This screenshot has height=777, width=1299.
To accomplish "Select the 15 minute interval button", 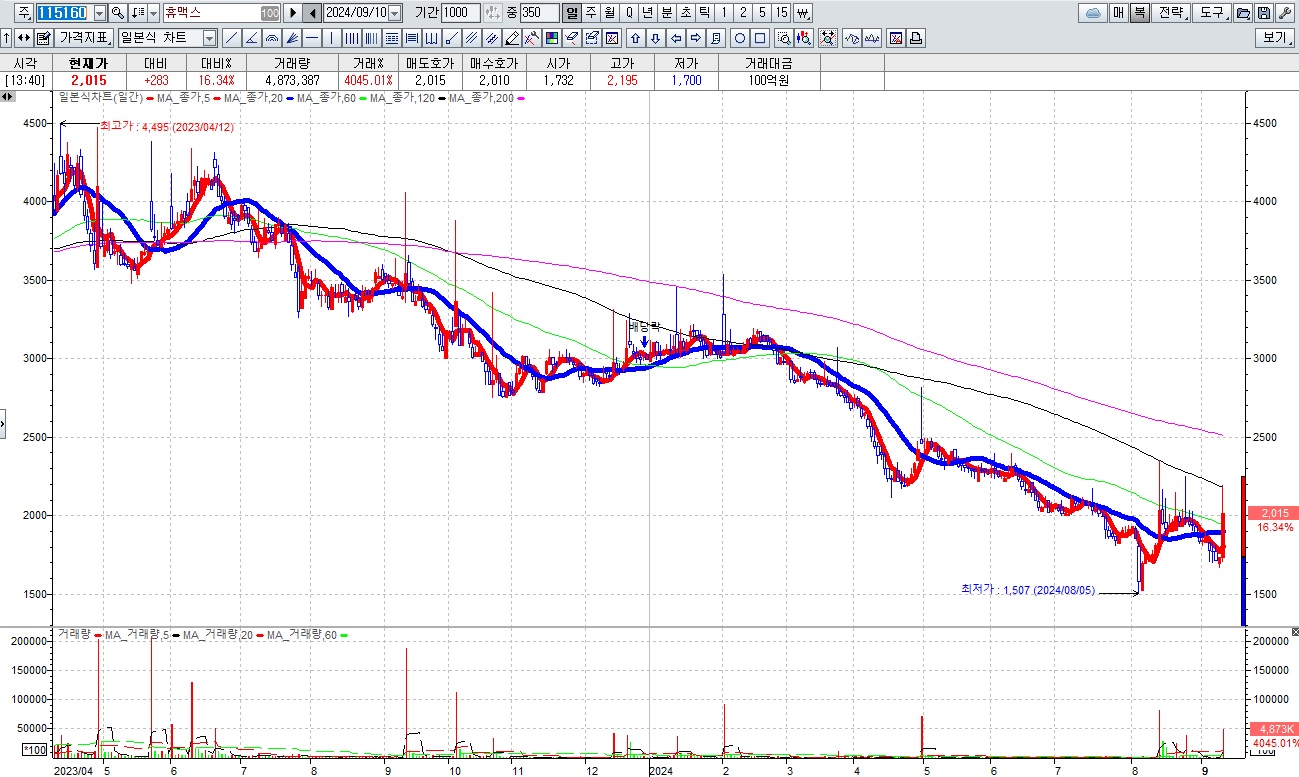I will 781,13.
